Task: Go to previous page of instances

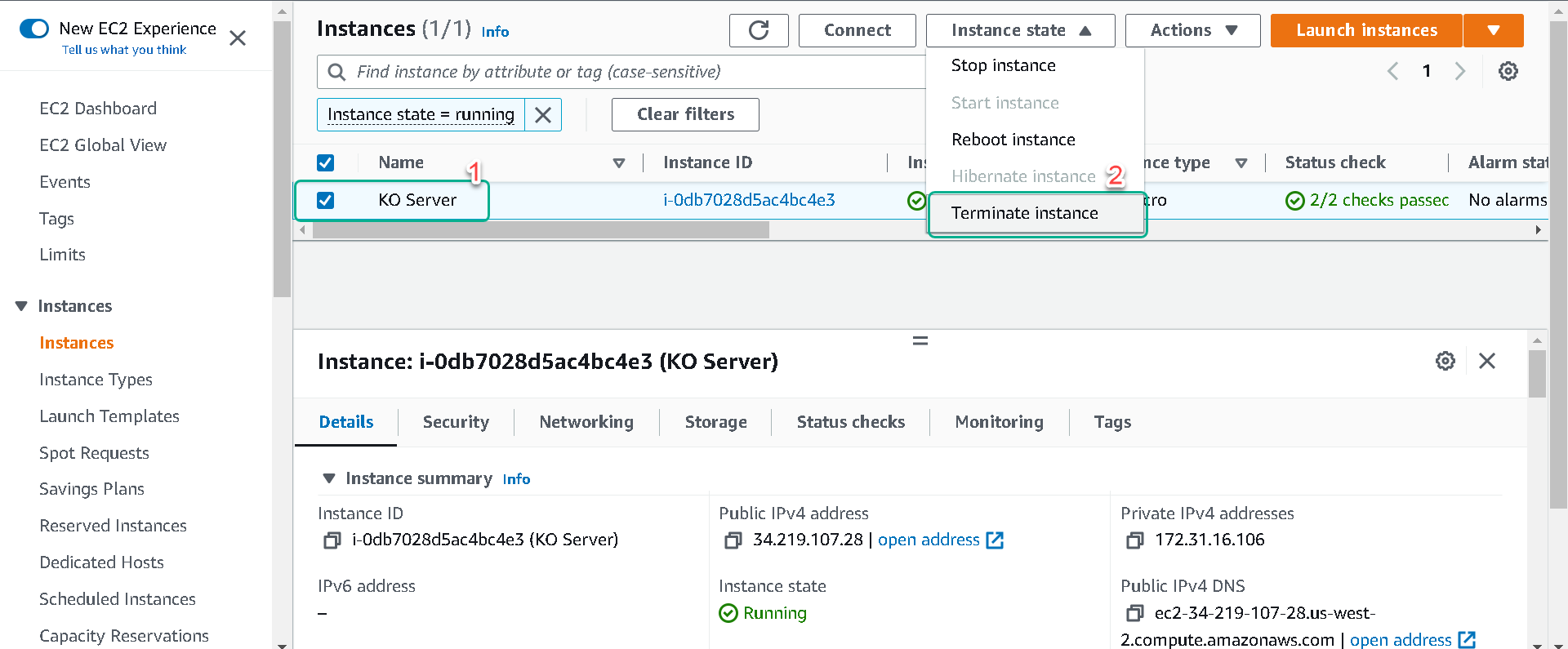Action: [x=1393, y=71]
